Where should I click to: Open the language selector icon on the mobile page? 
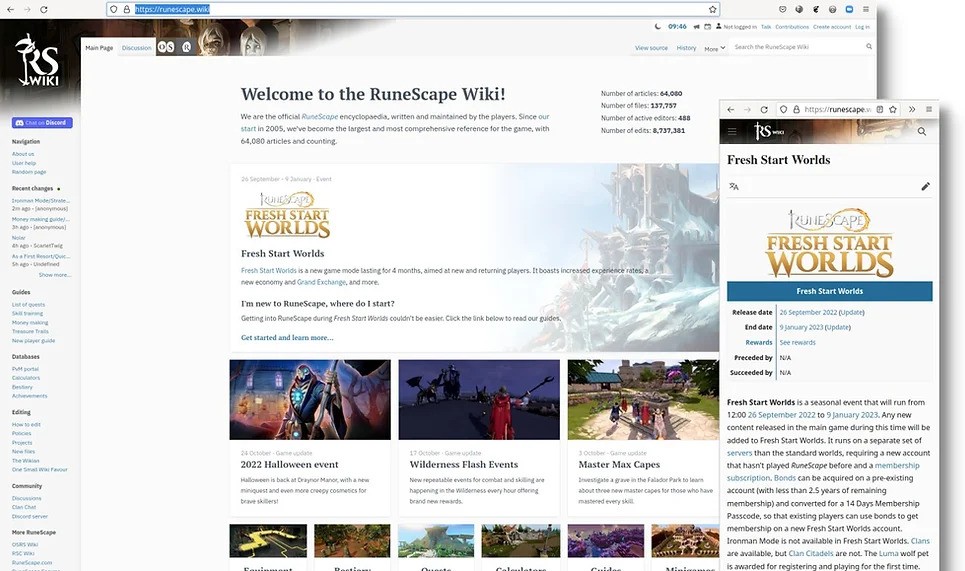[734, 186]
